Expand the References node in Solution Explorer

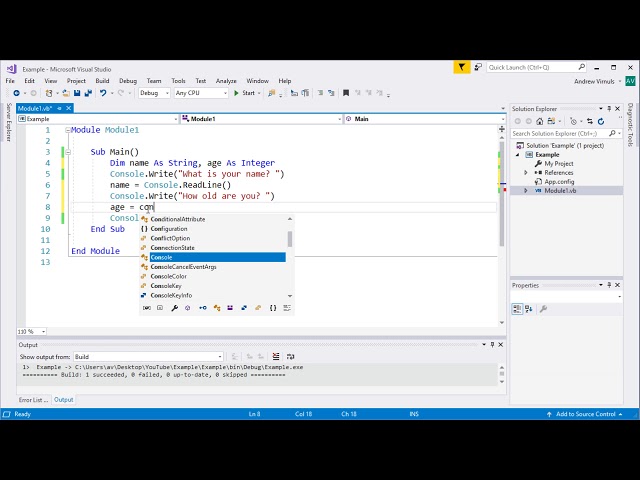pos(526,173)
